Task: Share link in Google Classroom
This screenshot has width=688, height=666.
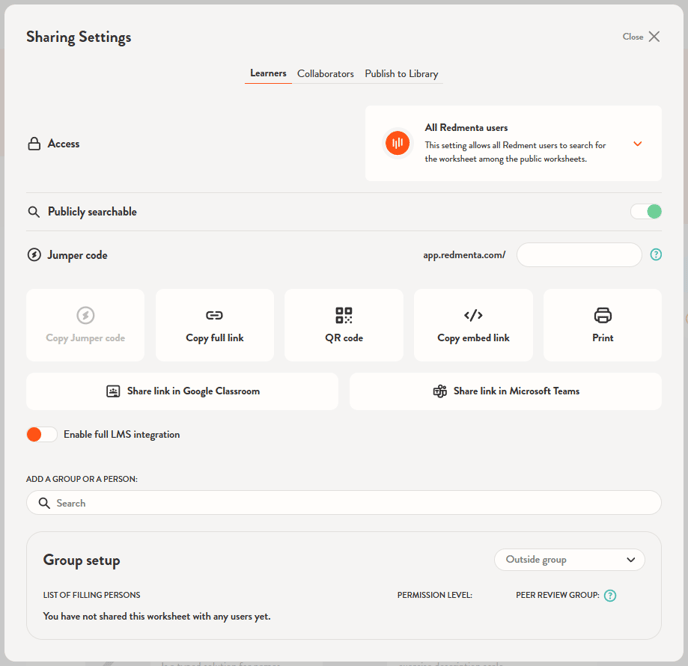Action: [182, 391]
